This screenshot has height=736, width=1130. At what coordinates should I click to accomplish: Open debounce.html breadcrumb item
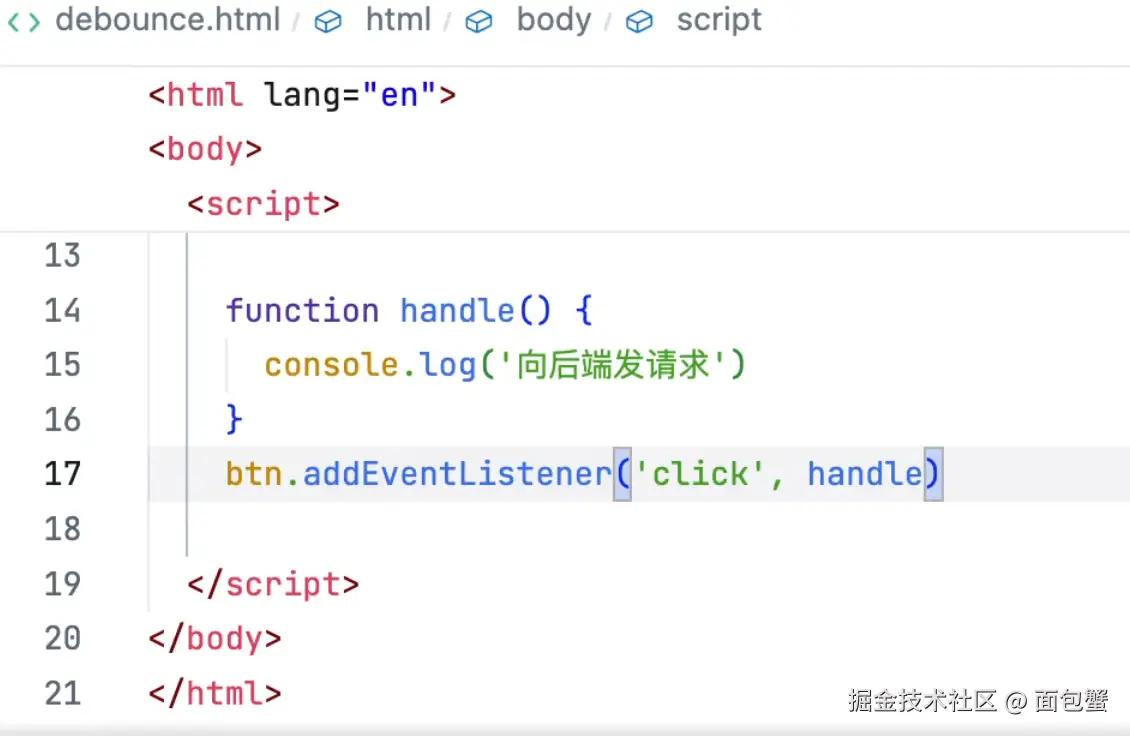(x=167, y=20)
